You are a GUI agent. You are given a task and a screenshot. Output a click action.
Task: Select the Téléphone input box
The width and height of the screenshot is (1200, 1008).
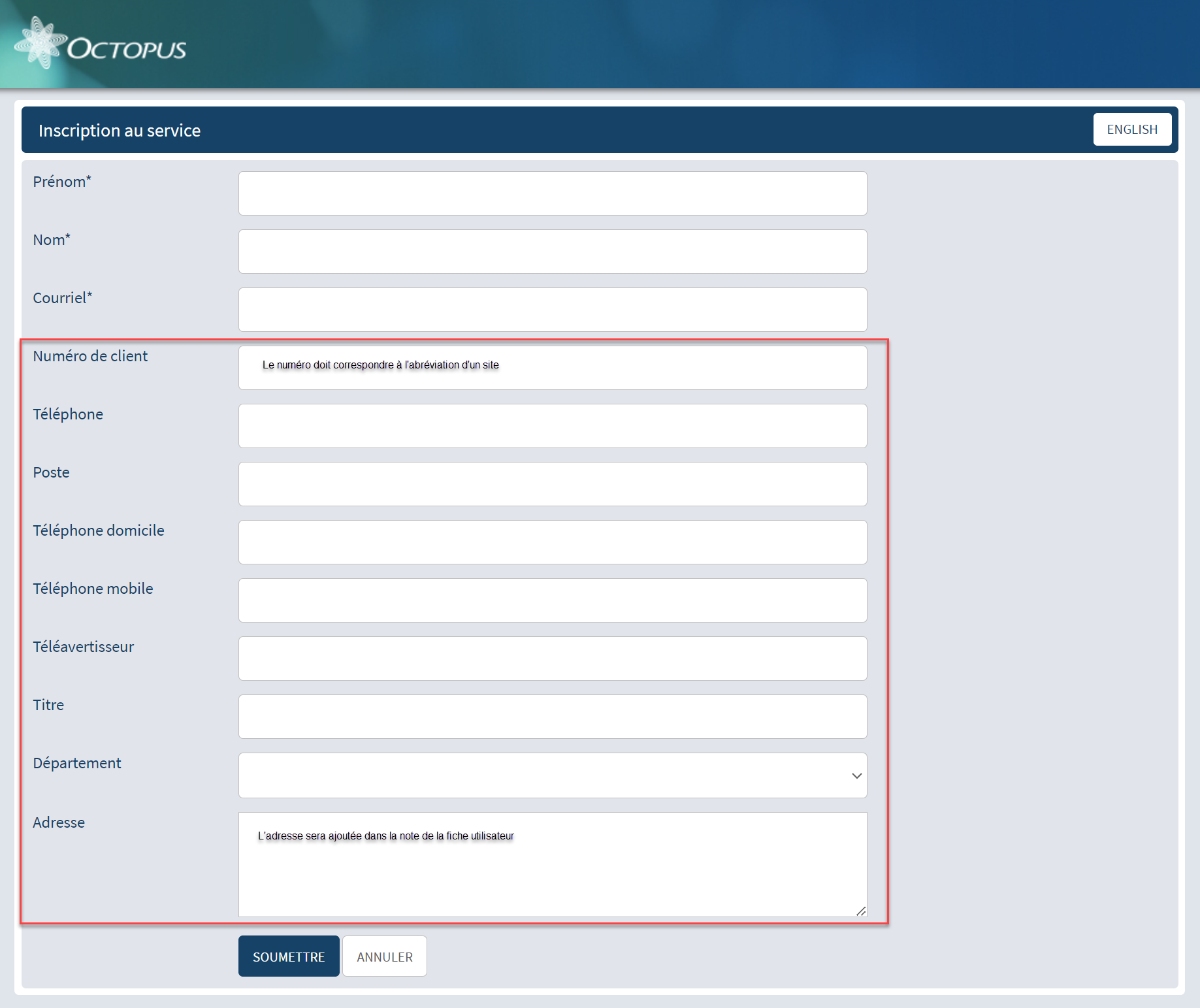pyautogui.click(x=552, y=426)
